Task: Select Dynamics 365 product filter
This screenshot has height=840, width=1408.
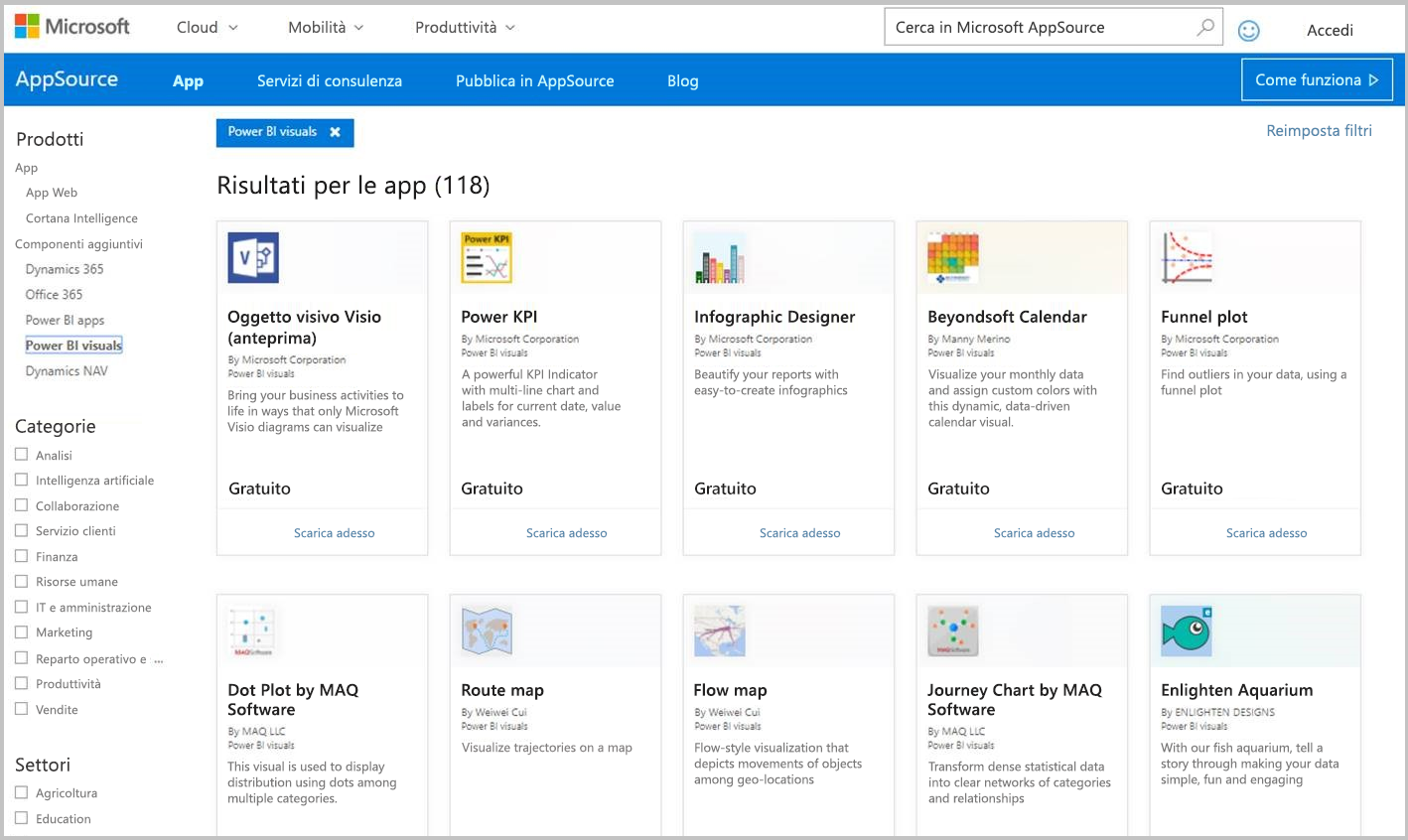Action: [65, 269]
